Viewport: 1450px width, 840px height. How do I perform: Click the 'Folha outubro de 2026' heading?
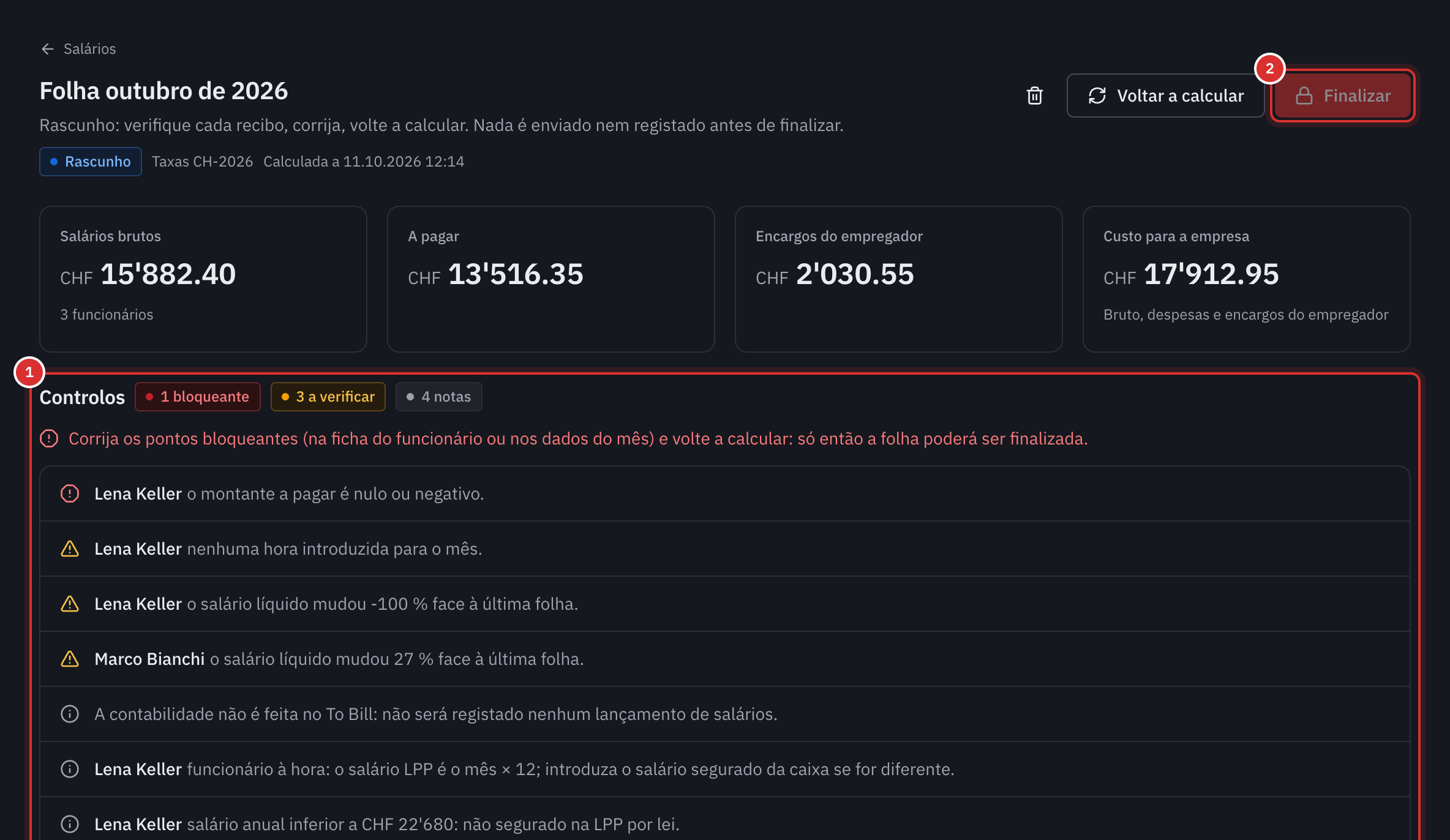tap(163, 91)
